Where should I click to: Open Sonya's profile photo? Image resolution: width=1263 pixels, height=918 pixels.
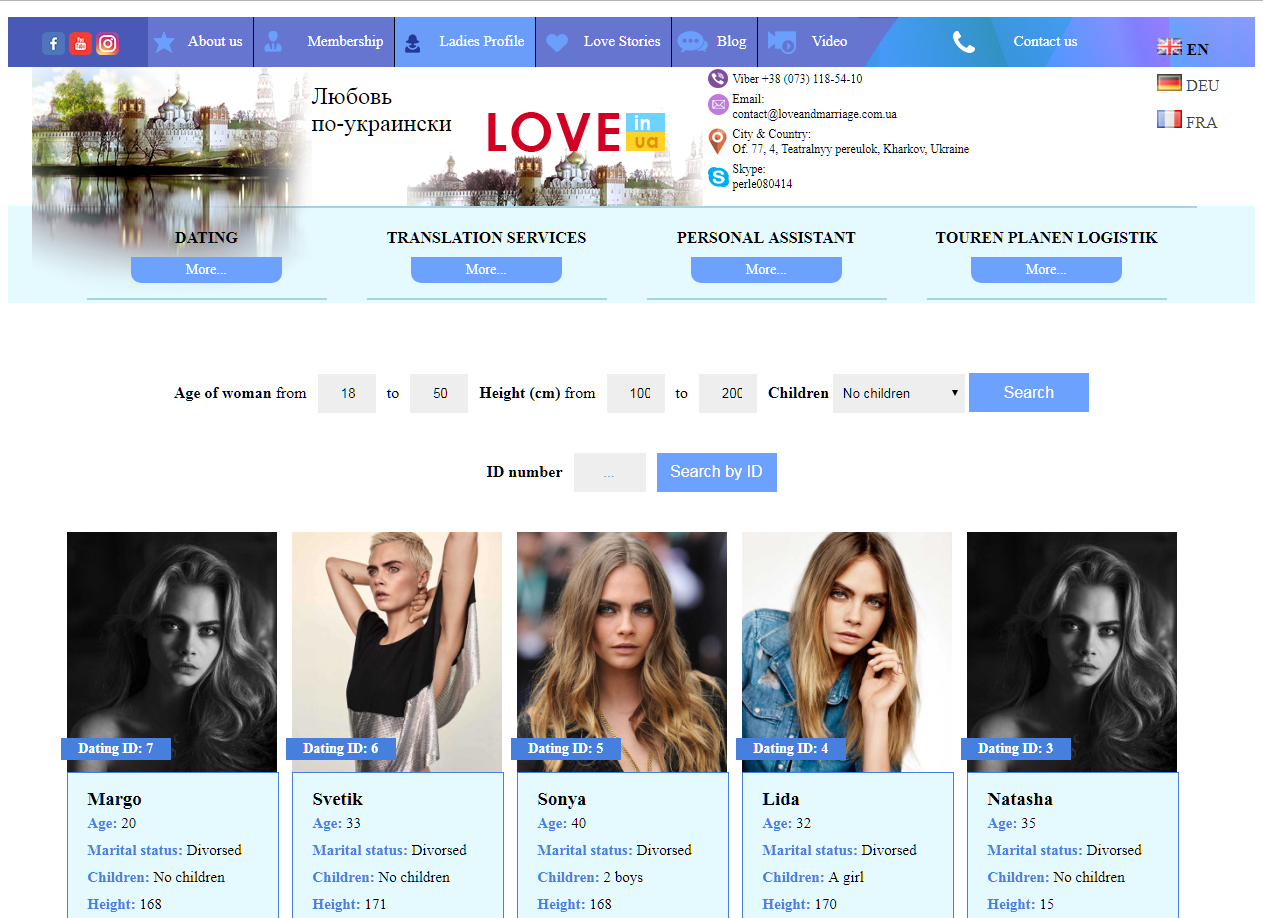621,650
